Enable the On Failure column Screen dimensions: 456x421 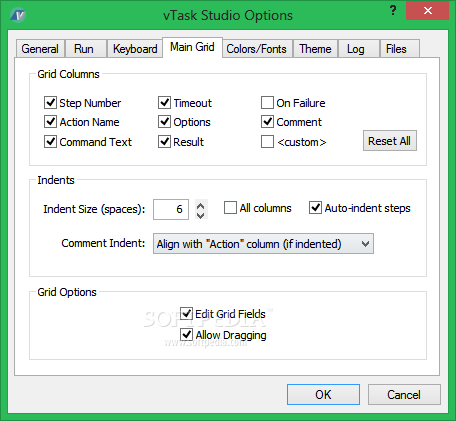(x=267, y=103)
